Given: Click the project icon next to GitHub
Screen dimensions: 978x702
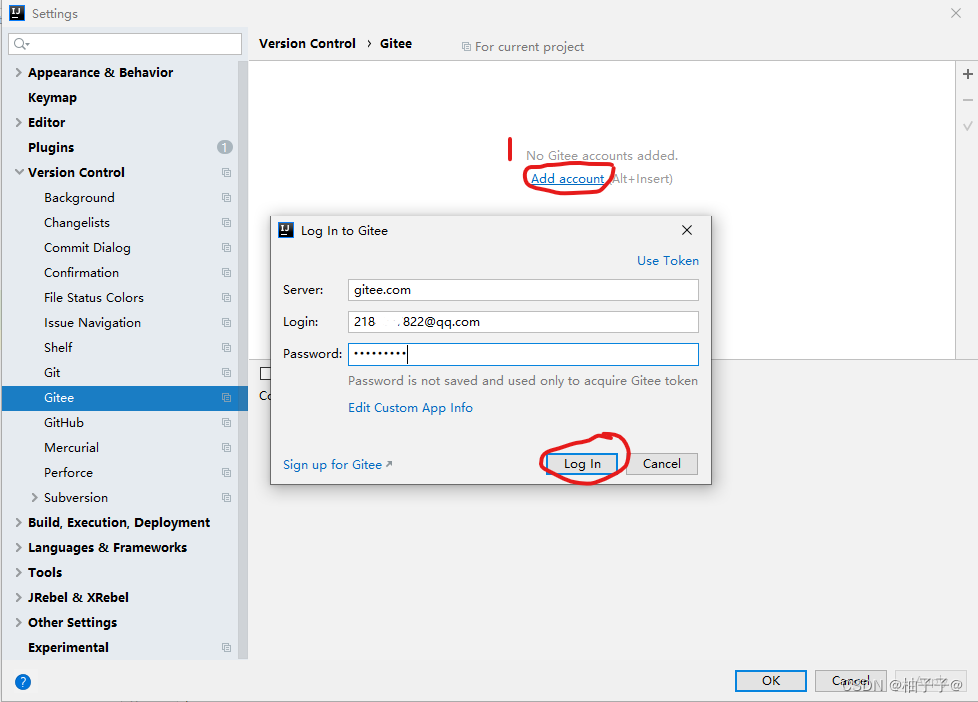Looking at the screenshot, I should coord(226,422).
